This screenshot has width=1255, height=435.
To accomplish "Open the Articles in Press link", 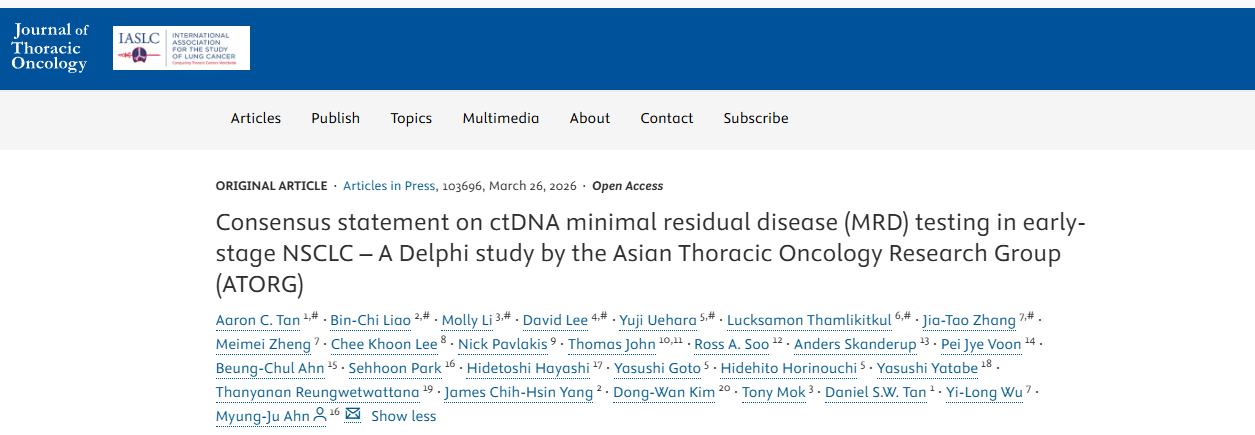I will tap(389, 186).
